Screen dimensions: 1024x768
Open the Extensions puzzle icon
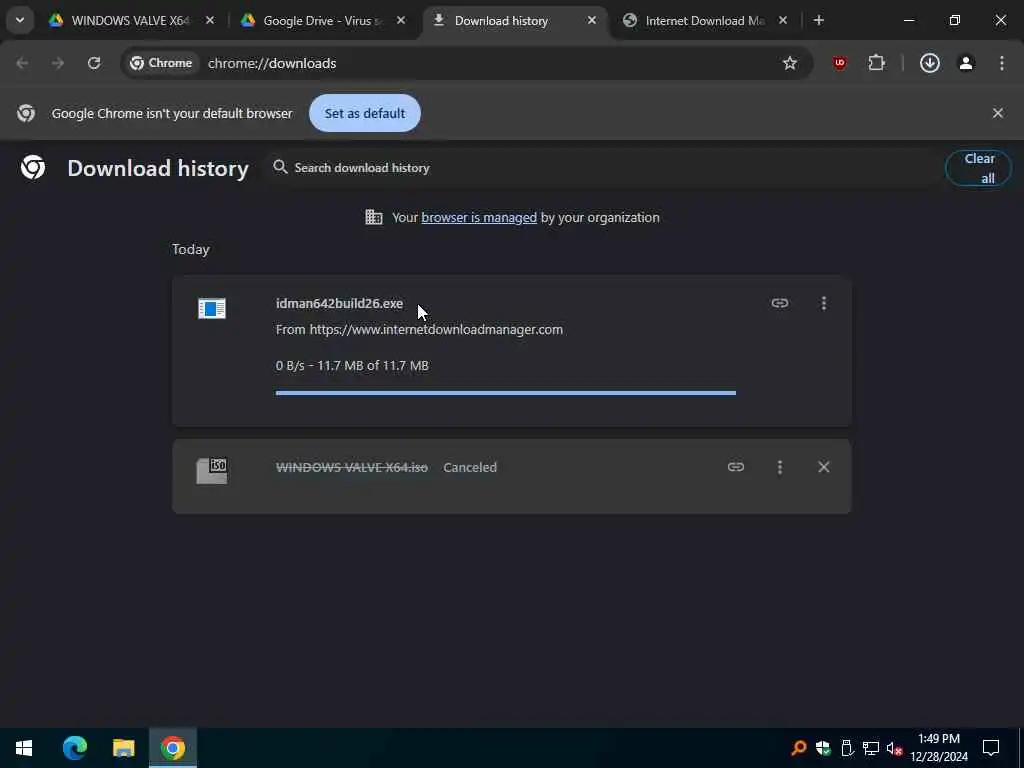pos(876,63)
